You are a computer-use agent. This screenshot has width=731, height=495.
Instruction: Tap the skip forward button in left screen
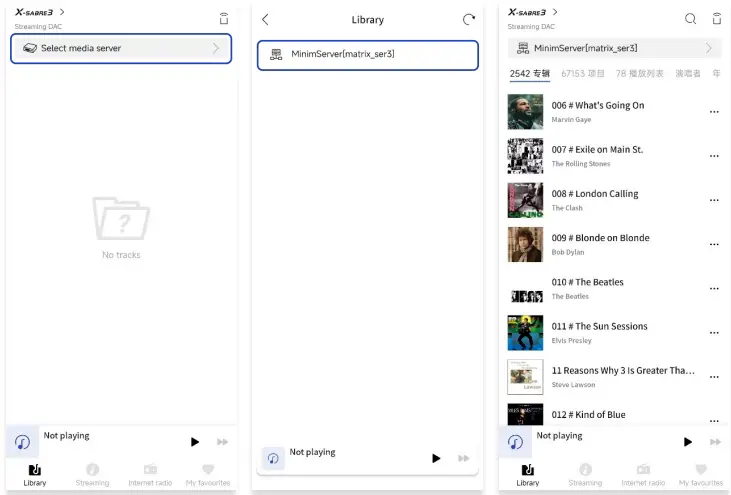(222, 442)
